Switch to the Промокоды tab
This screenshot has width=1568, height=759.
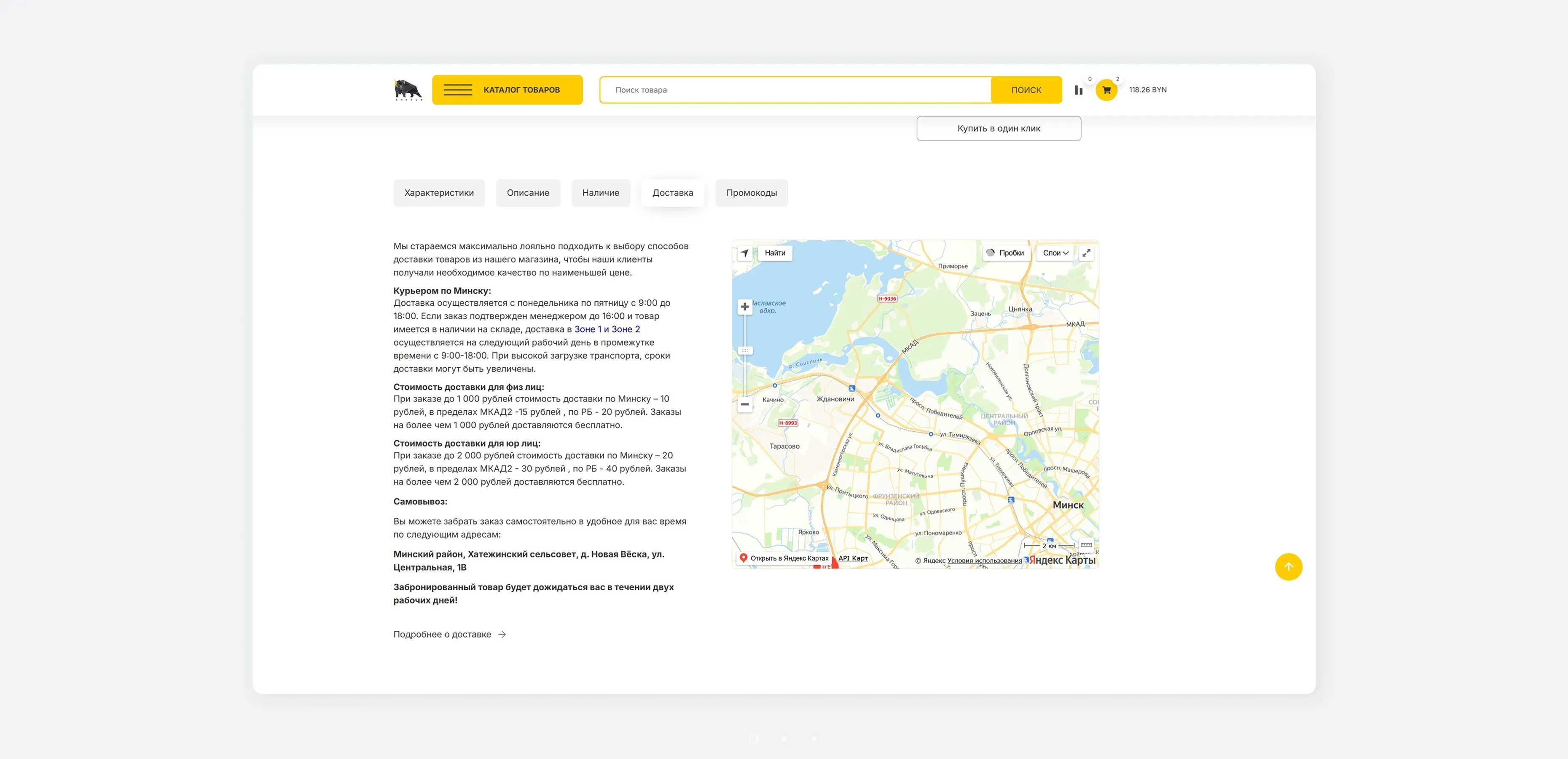[751, 193]
